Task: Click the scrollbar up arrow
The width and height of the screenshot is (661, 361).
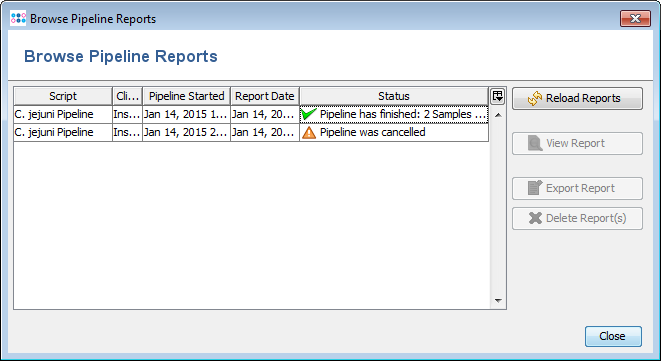Action: [498, 115]
